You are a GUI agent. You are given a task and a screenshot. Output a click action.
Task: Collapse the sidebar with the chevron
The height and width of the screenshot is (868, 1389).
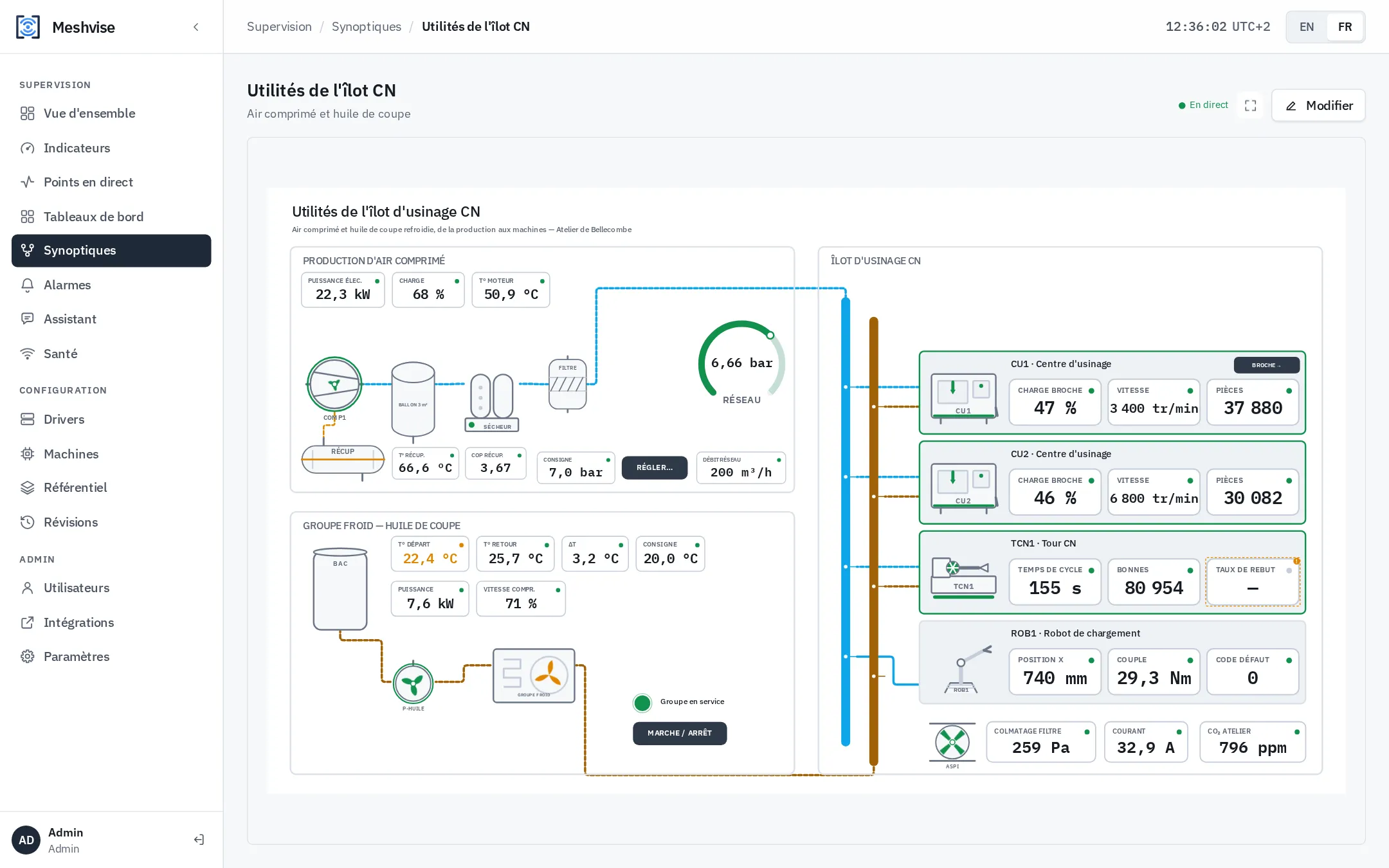(196, 27)
